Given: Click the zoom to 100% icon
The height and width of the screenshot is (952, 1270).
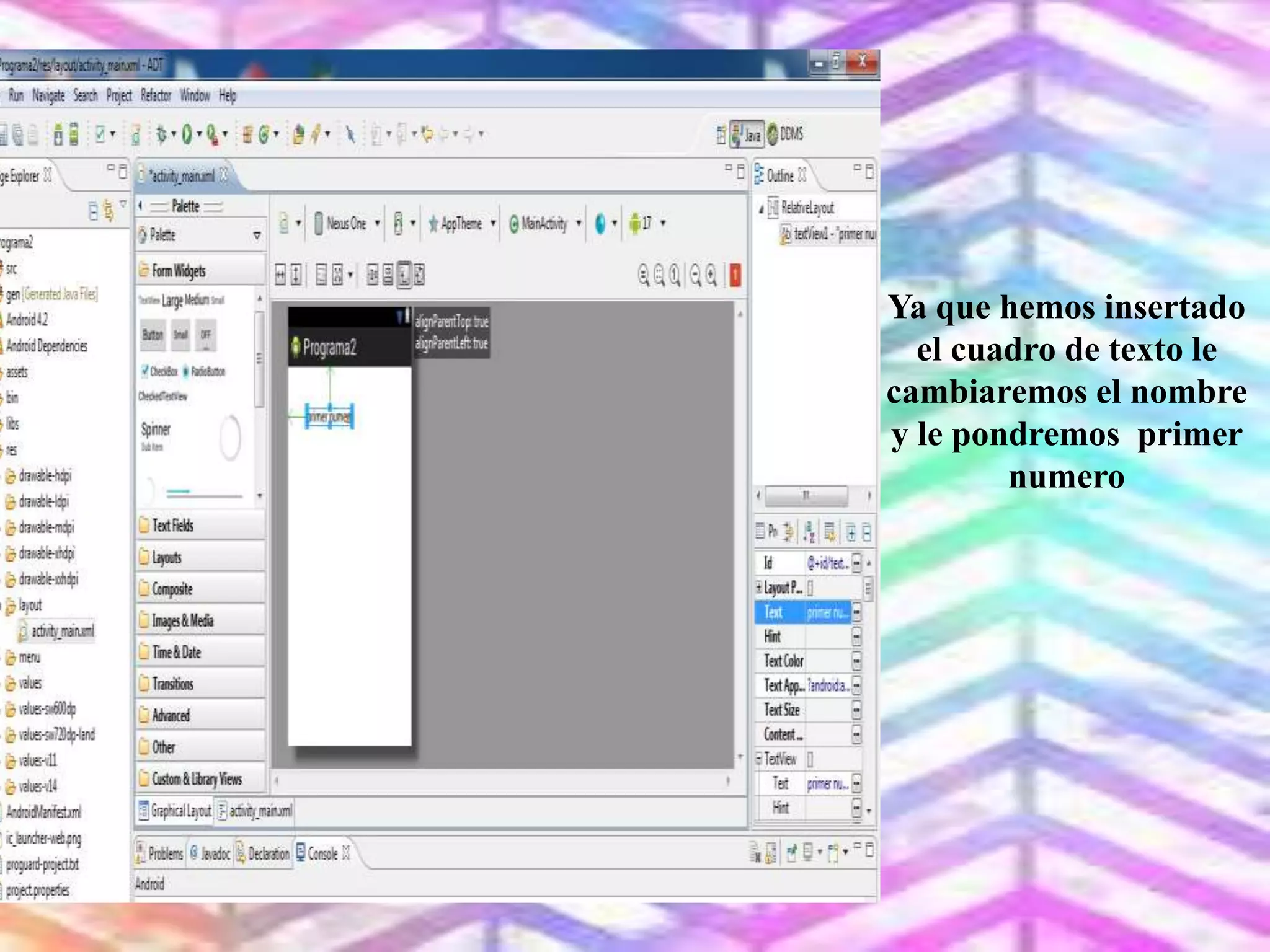Looking at the screenshot, I should coord(675,275).
